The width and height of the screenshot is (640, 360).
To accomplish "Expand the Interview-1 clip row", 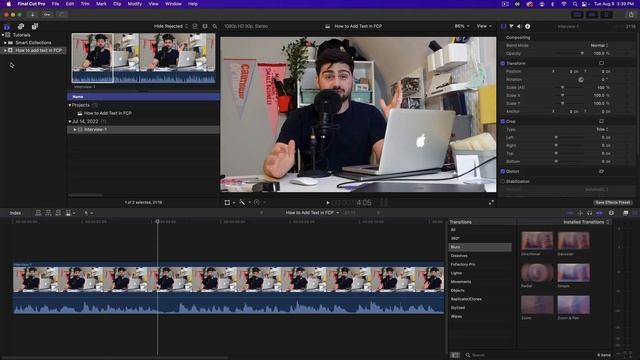I will coord(75,129).
